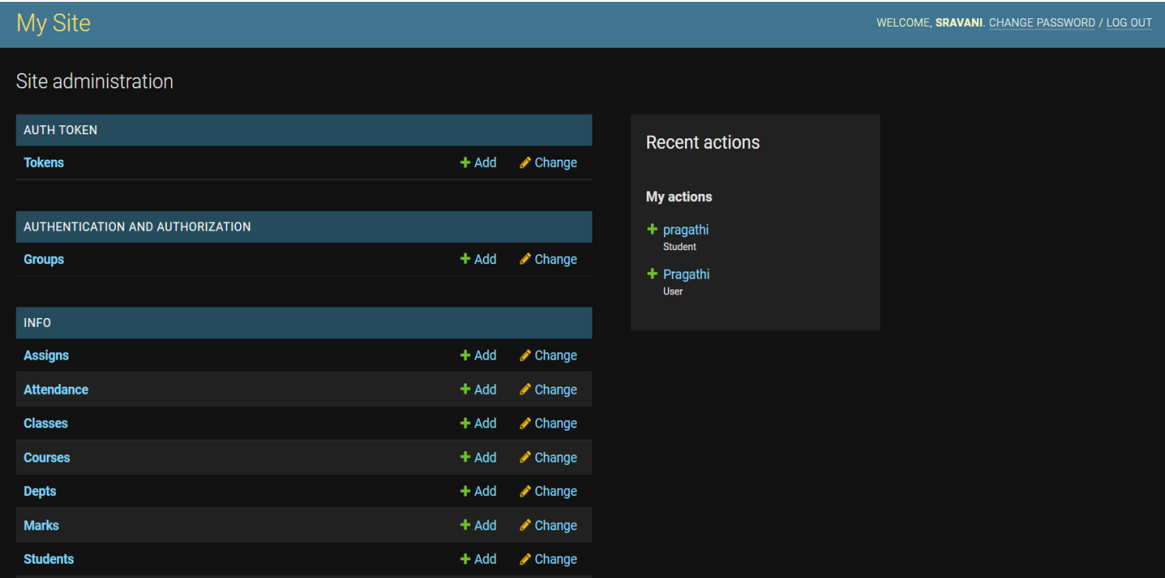Click the plus icon beside Tokens
The width and height of the screenshot is (1165, 578).
tap(465, 163)
